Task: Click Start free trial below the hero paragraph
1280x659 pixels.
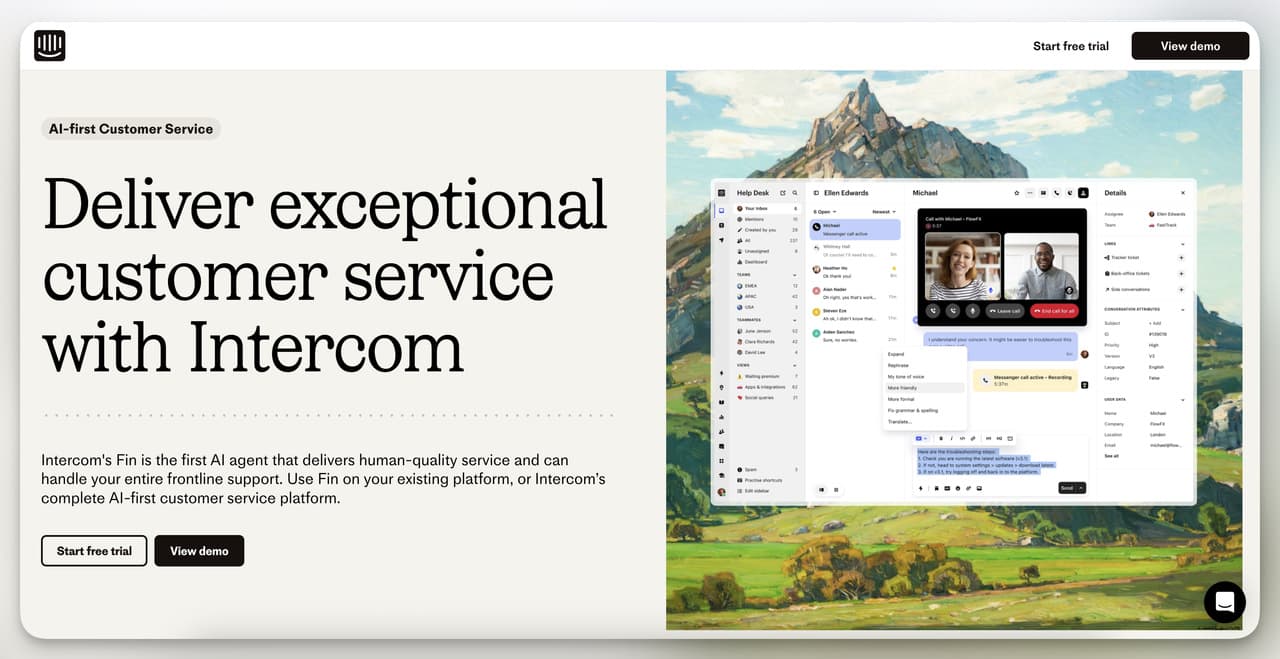Action: click(x=94, y=551)
